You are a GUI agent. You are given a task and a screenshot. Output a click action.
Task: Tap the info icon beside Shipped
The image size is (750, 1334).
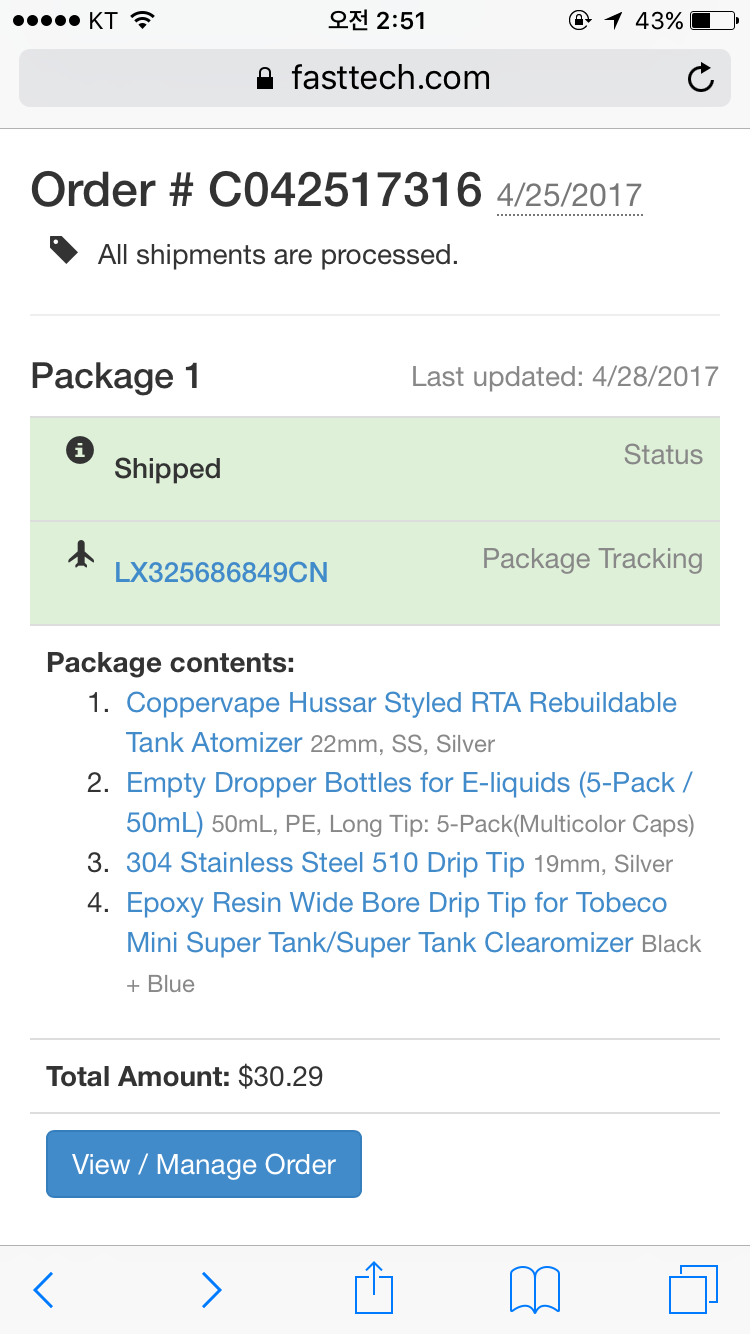click(80, 451)
